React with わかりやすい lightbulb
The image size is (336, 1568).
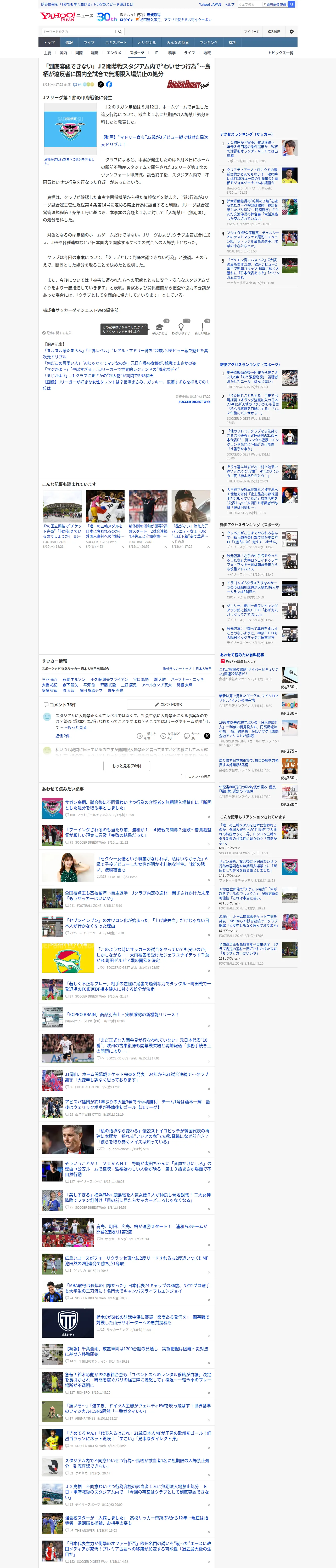[x=181, y=327]
